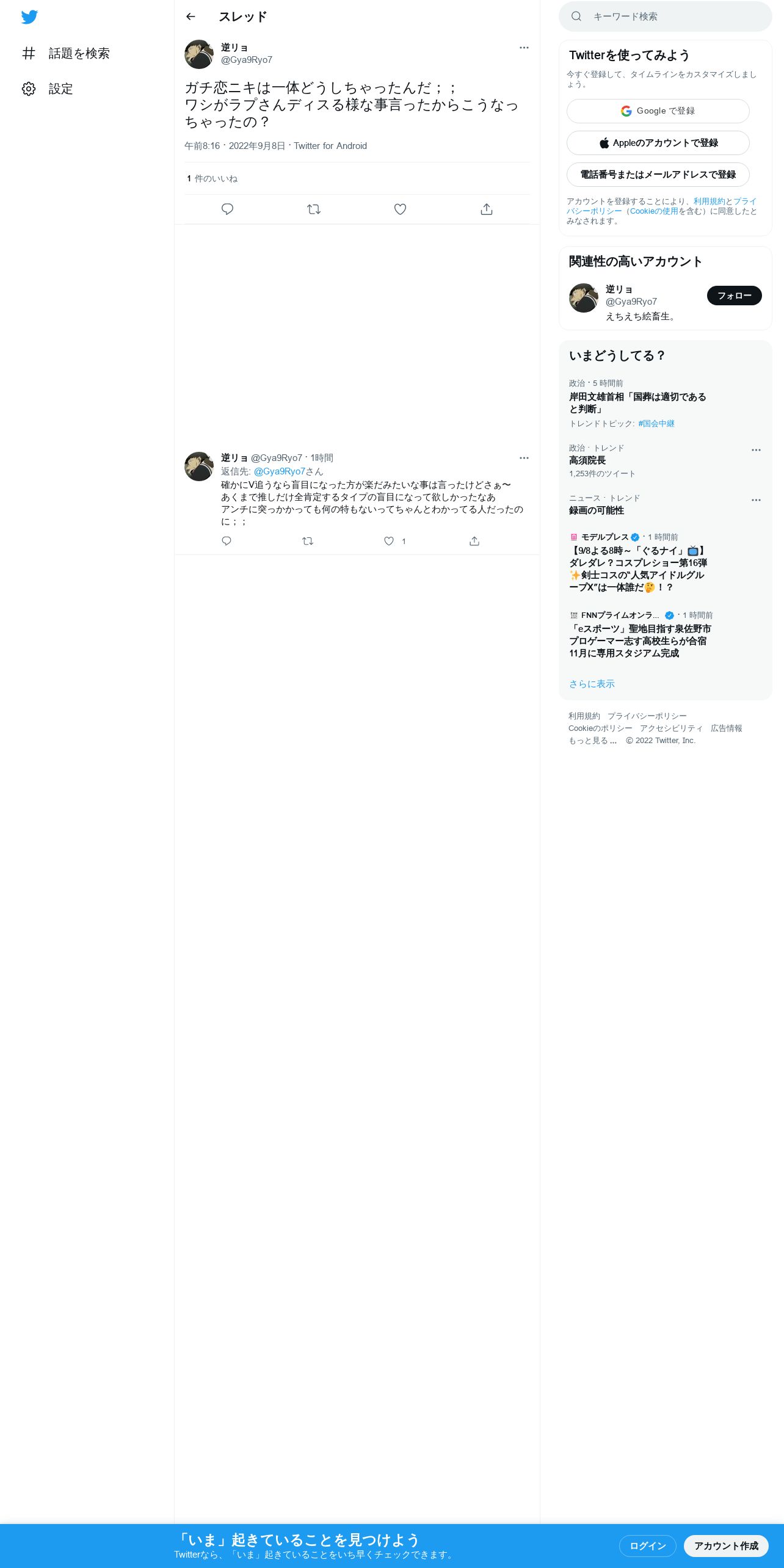This screenshot has width=784, height=1568.
Task: Click the ログイン button in the banner
Action: pos(647,1545)
